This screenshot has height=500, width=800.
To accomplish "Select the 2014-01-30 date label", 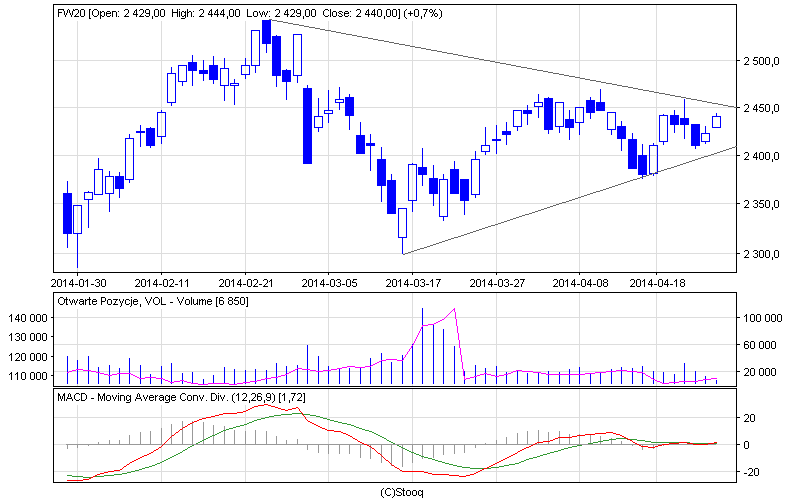I will click(79, 283).
